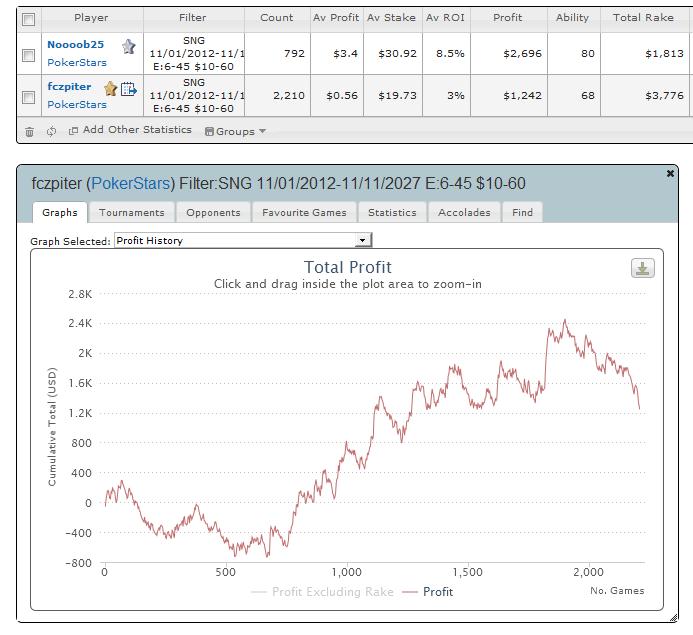Sort by the Count column header
Image resolution: width=693 pixels, height=635 pixels.
(277, 18)
